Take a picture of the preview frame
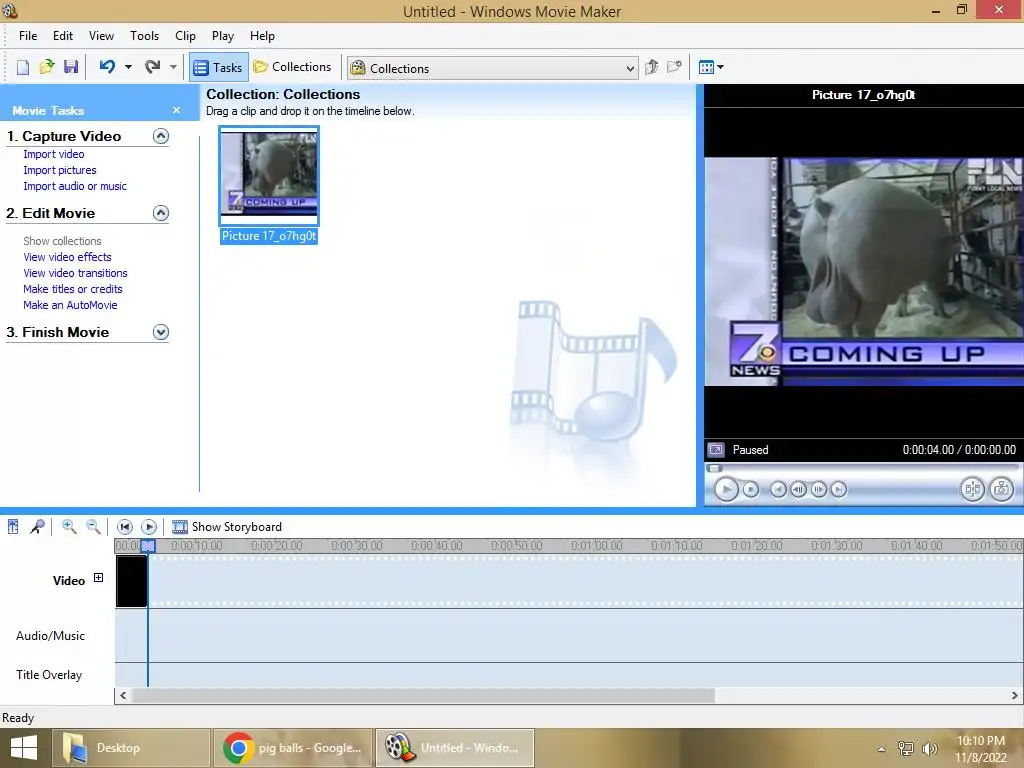This screenshot has width=1024, height=768. pos(1002,489)
